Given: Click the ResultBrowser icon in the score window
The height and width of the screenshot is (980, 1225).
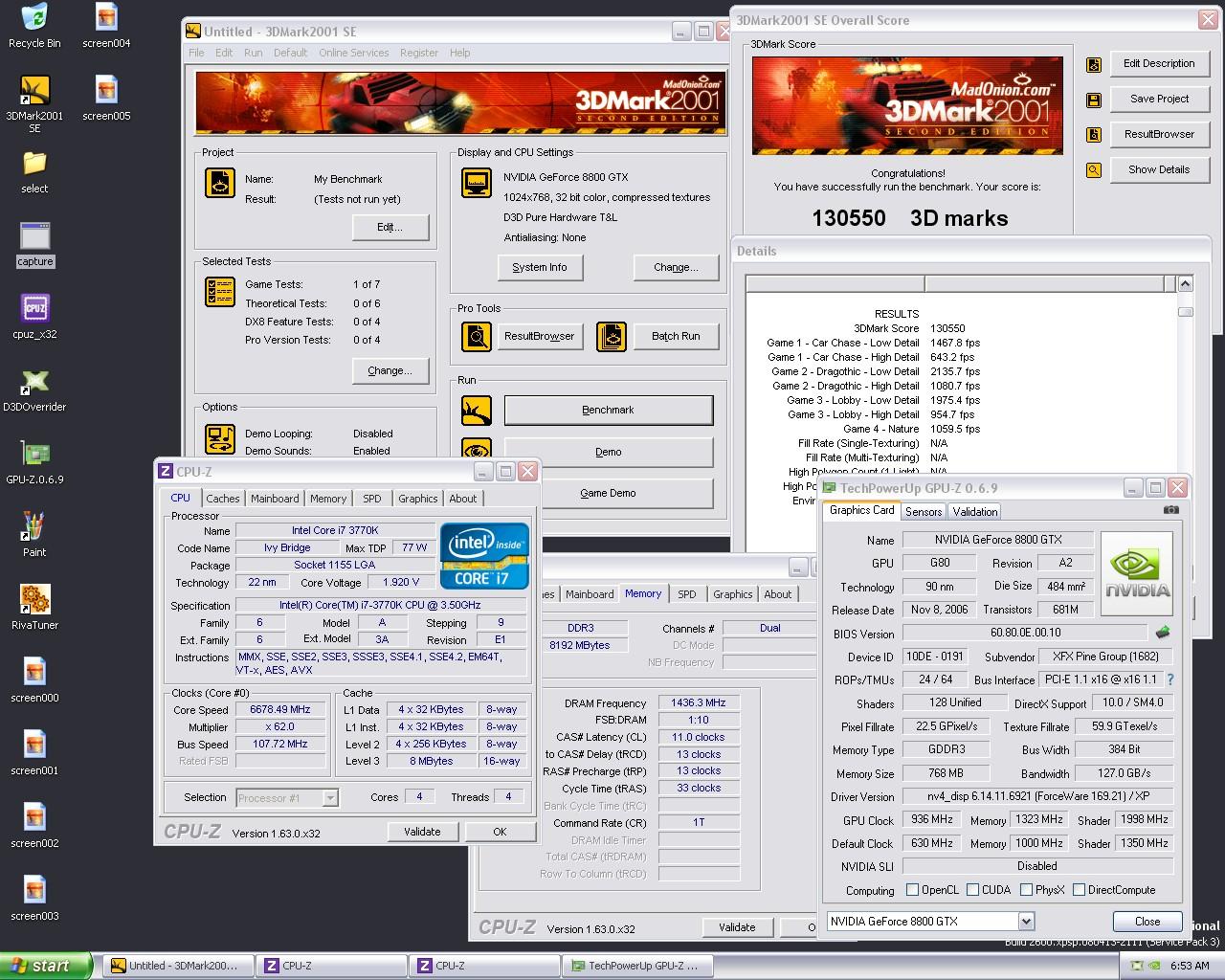Looking at the screenshot, I should [x=1094, y=135].
